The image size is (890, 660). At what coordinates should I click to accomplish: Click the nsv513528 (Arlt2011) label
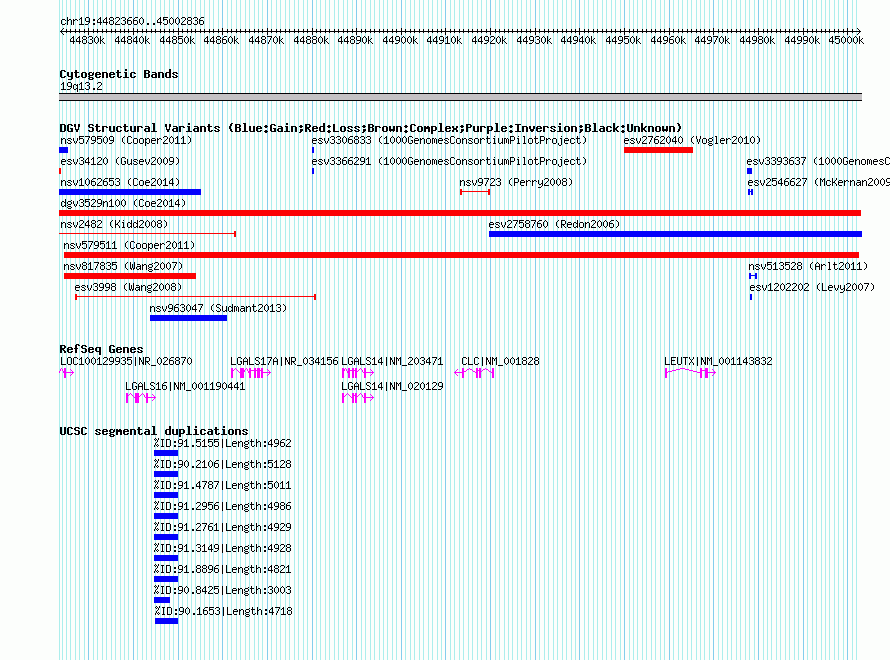tap(808, 266)
